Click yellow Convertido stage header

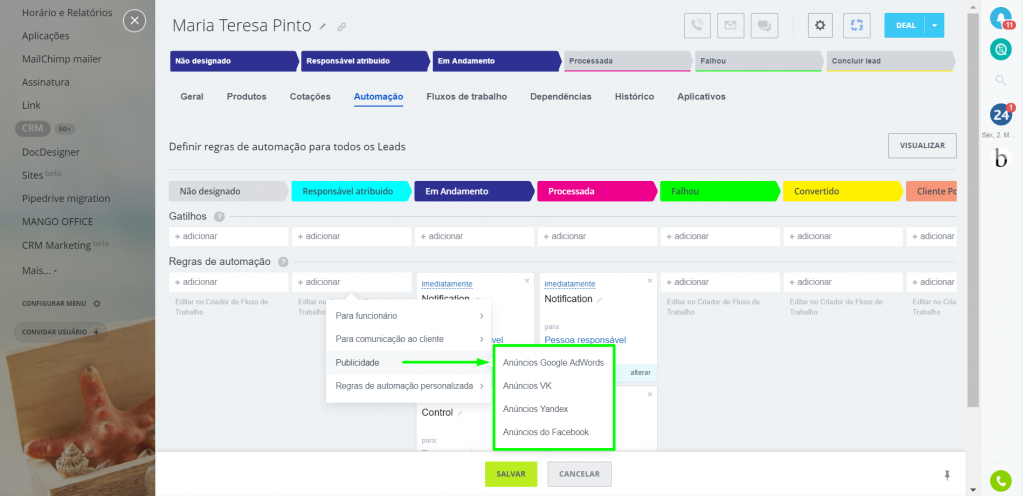(x=843, y=192)
